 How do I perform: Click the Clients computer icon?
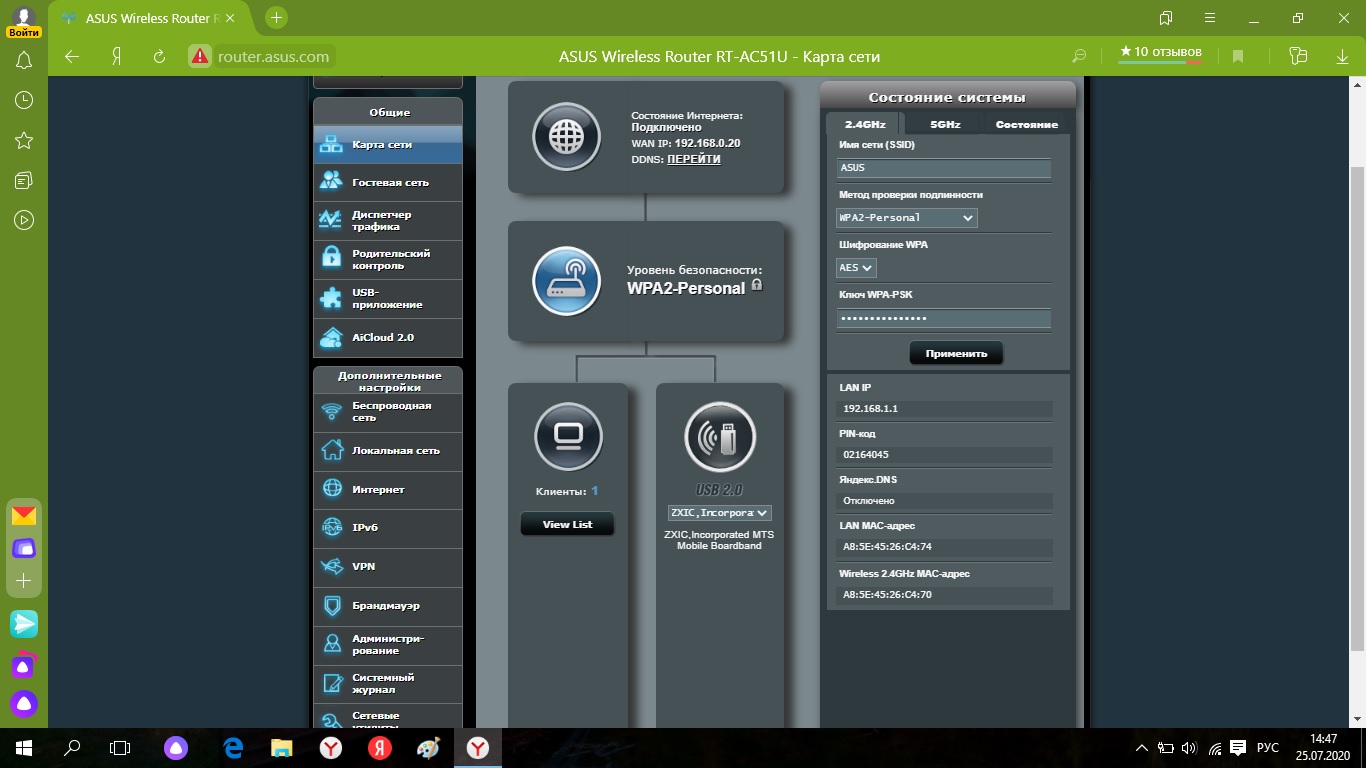coord(568,436)
